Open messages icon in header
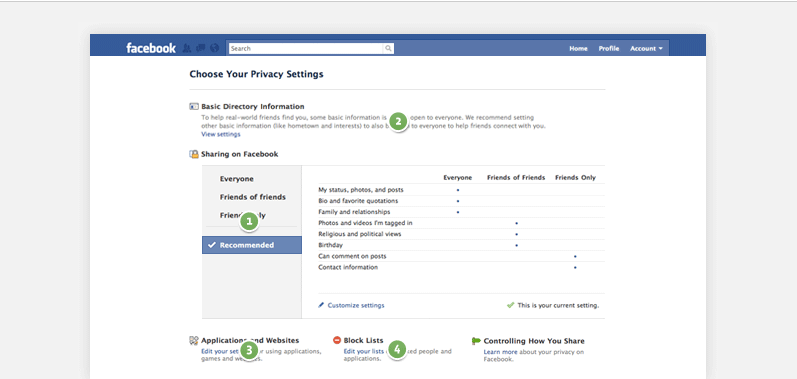The image size is (797, 379). pyautogui.click(x=200, y=48)
